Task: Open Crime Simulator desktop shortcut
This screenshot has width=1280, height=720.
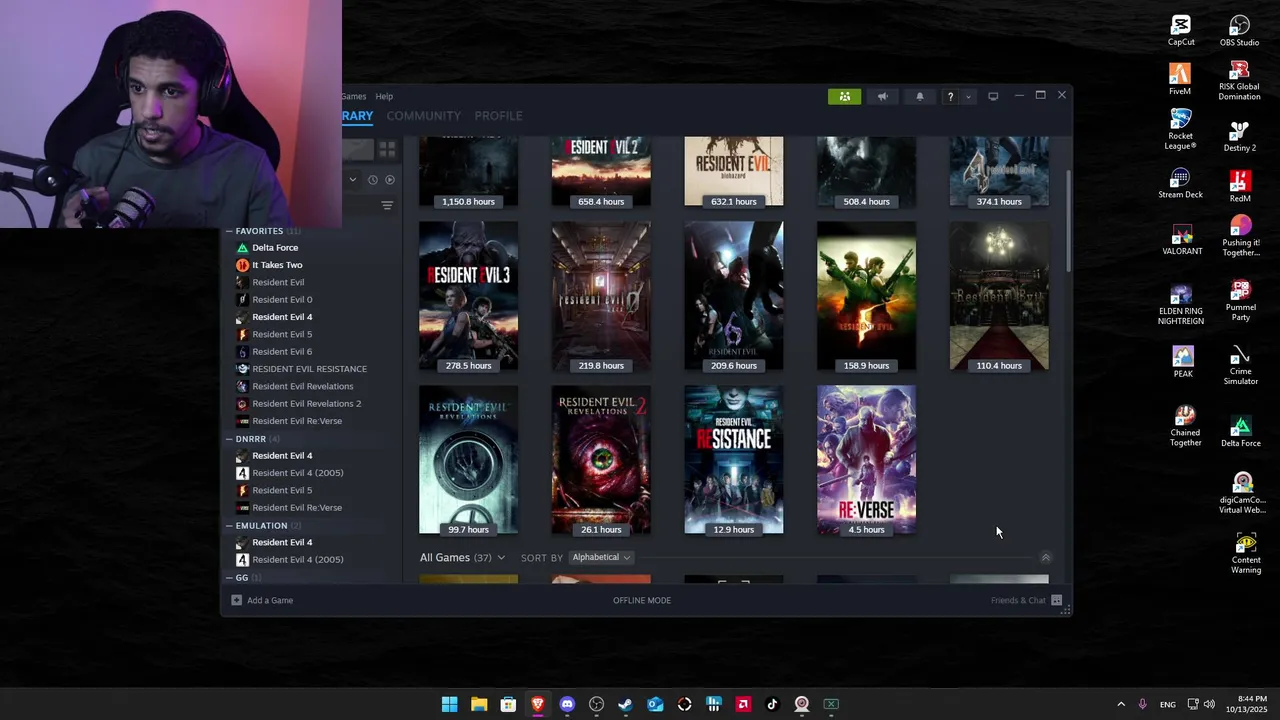Action: [1240, 366]
